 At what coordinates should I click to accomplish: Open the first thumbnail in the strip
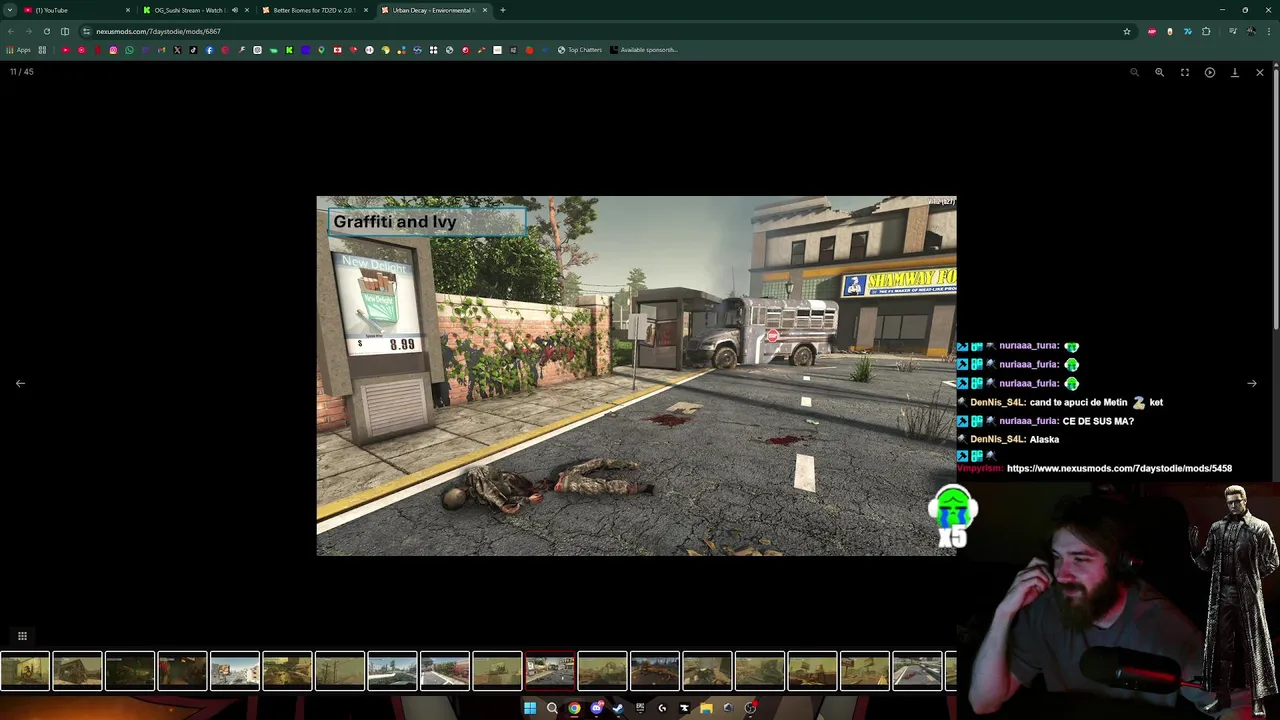click(x=25, y=672)
